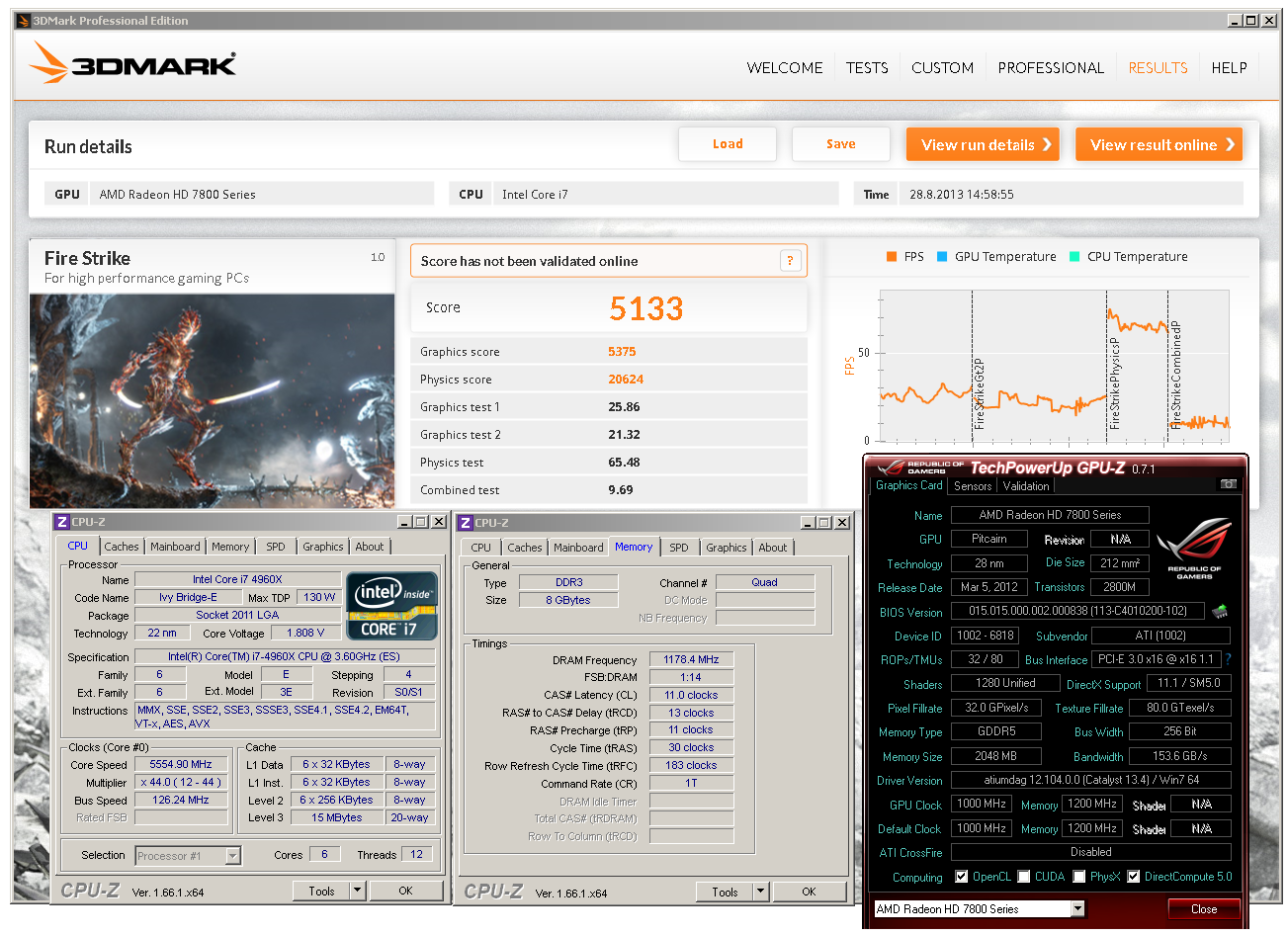Click the 3DMark logo in the header
The width and height of the screenshot is (1288, 936).
(132, 62)
